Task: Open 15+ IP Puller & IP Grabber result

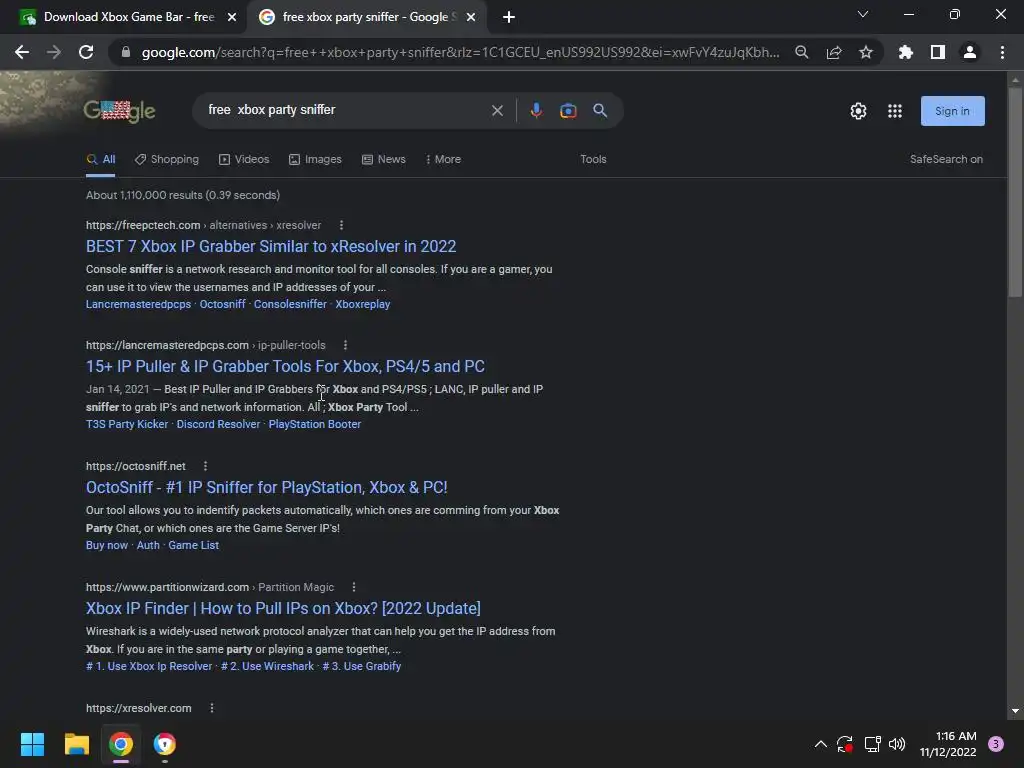Action: click(x=285, y=366)
